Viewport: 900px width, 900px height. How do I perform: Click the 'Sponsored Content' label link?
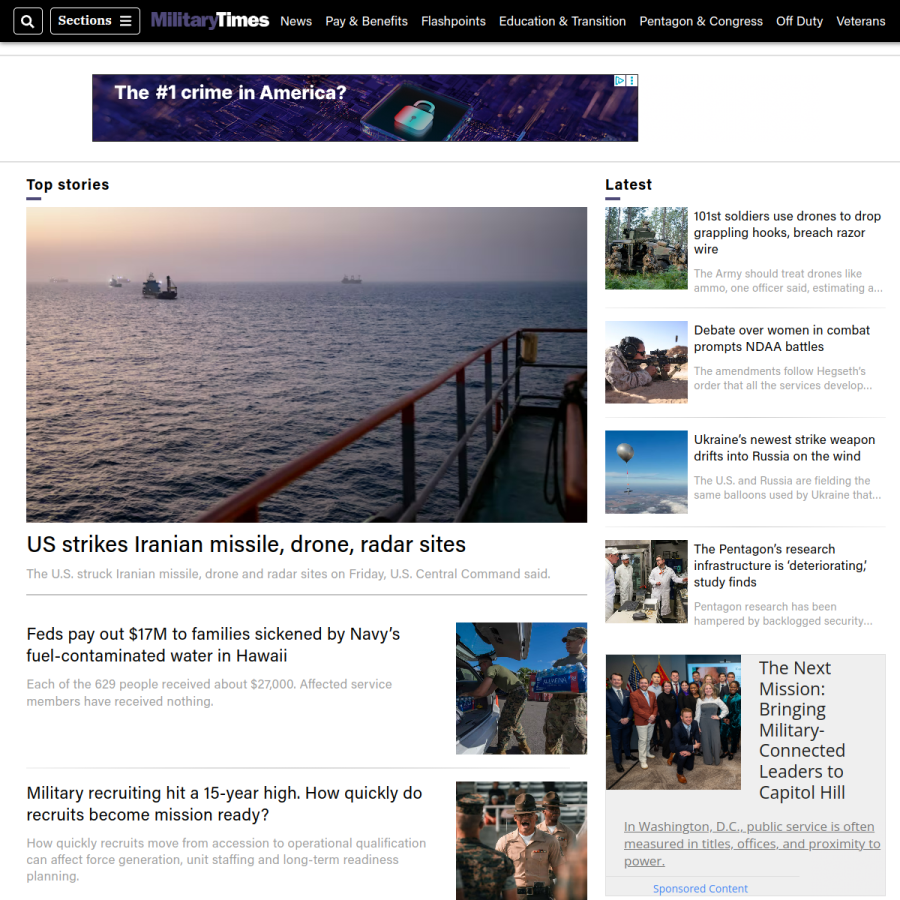700,889
